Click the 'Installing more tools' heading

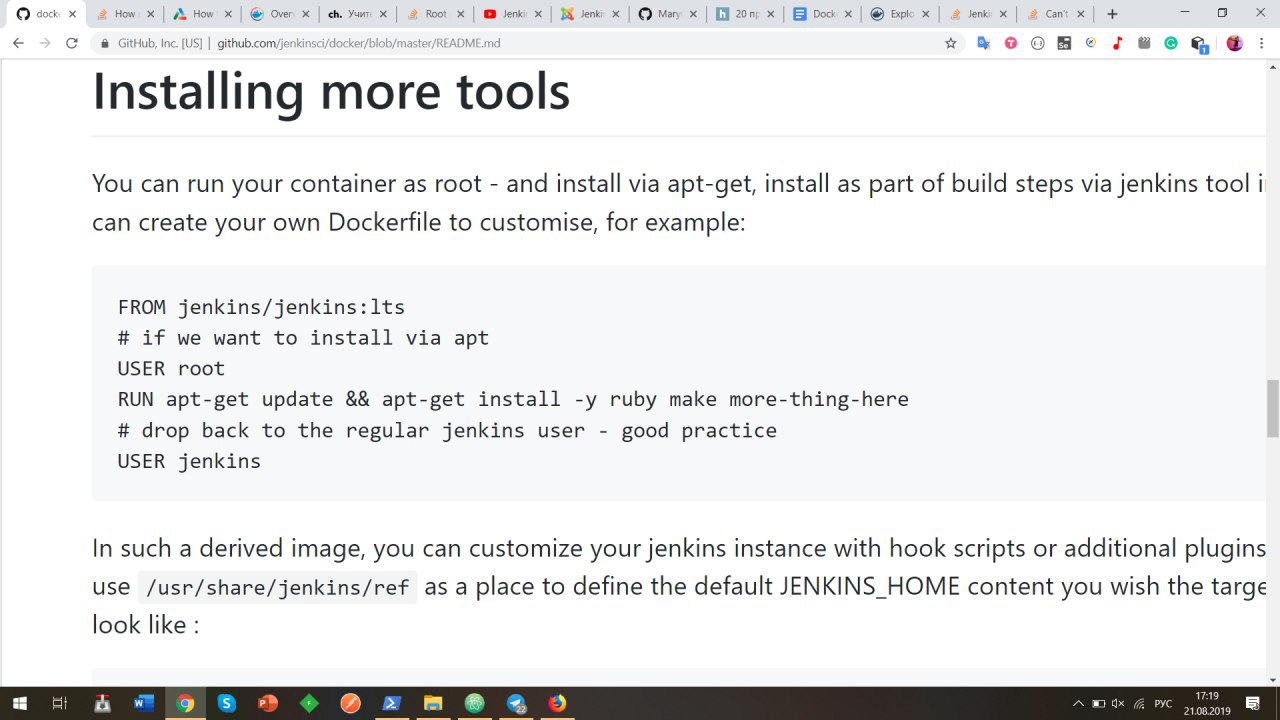pos(331,91)
